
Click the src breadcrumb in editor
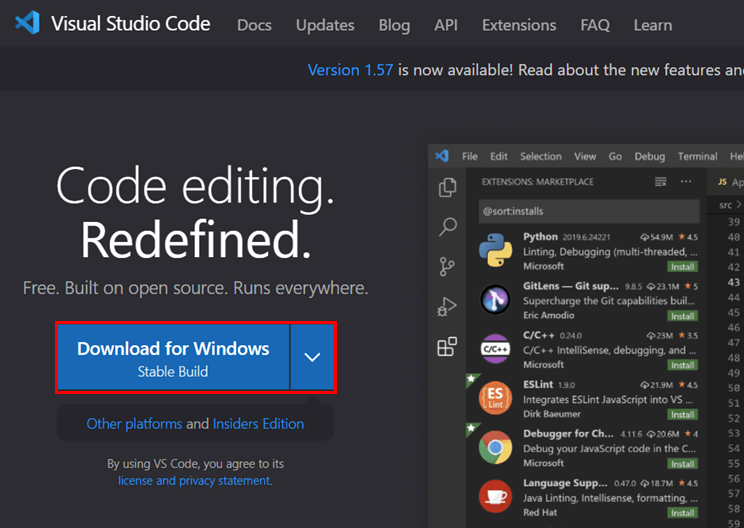coord(725,205)
